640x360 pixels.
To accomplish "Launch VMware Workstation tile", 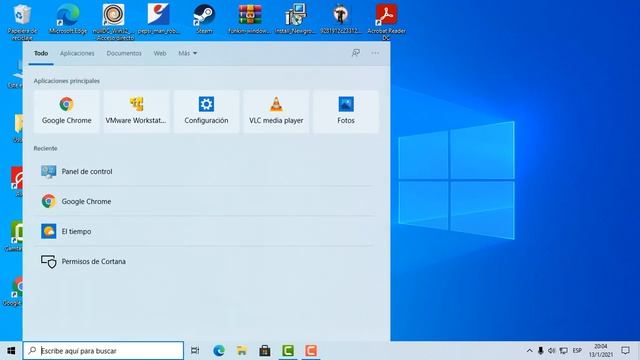I will point(136,111).
